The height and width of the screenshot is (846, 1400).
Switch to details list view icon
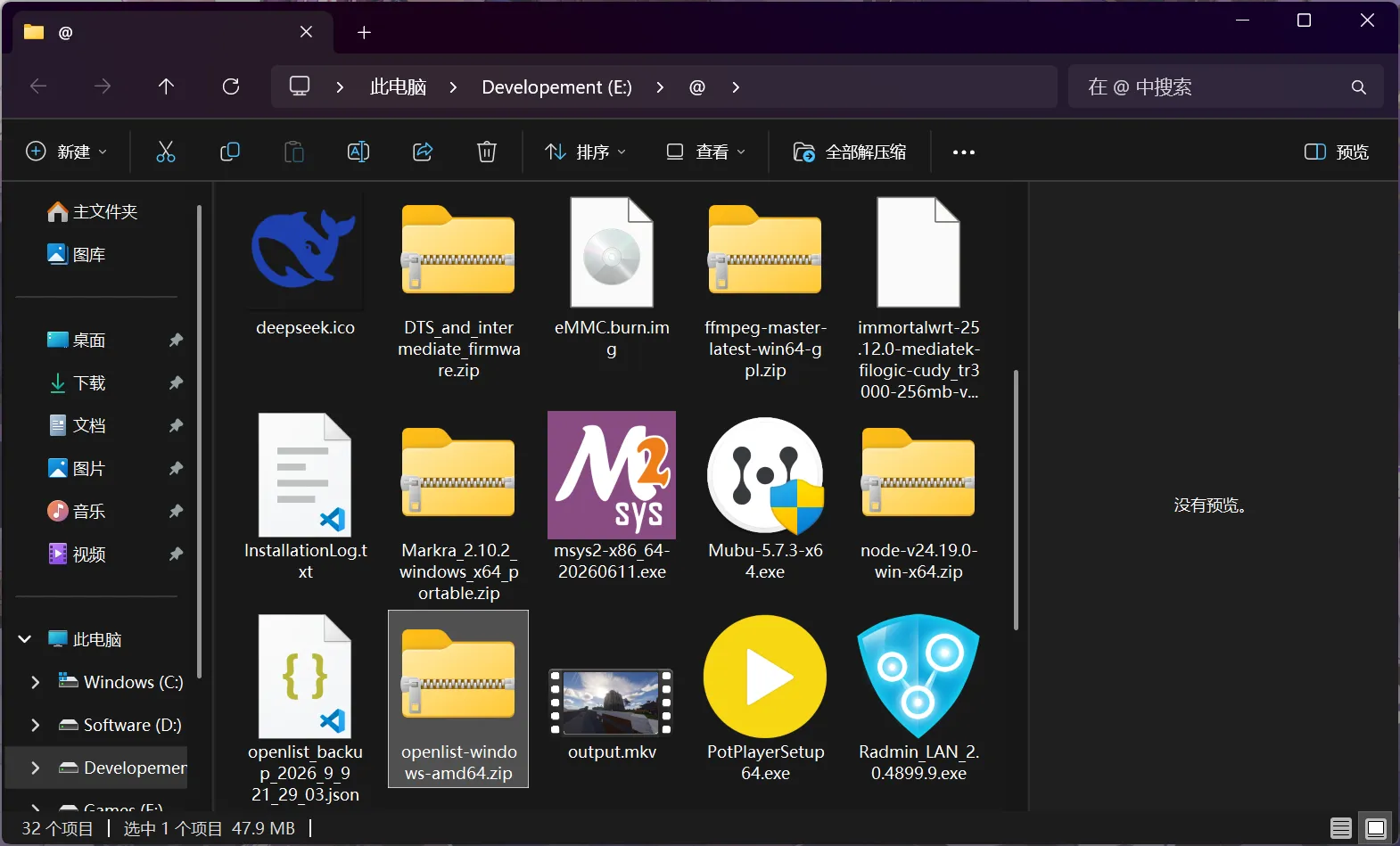click(1341, 828)
